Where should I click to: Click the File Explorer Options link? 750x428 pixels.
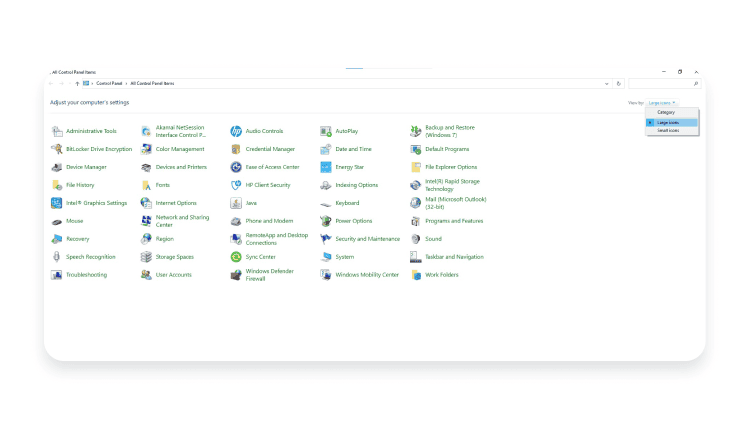point(451,167)
